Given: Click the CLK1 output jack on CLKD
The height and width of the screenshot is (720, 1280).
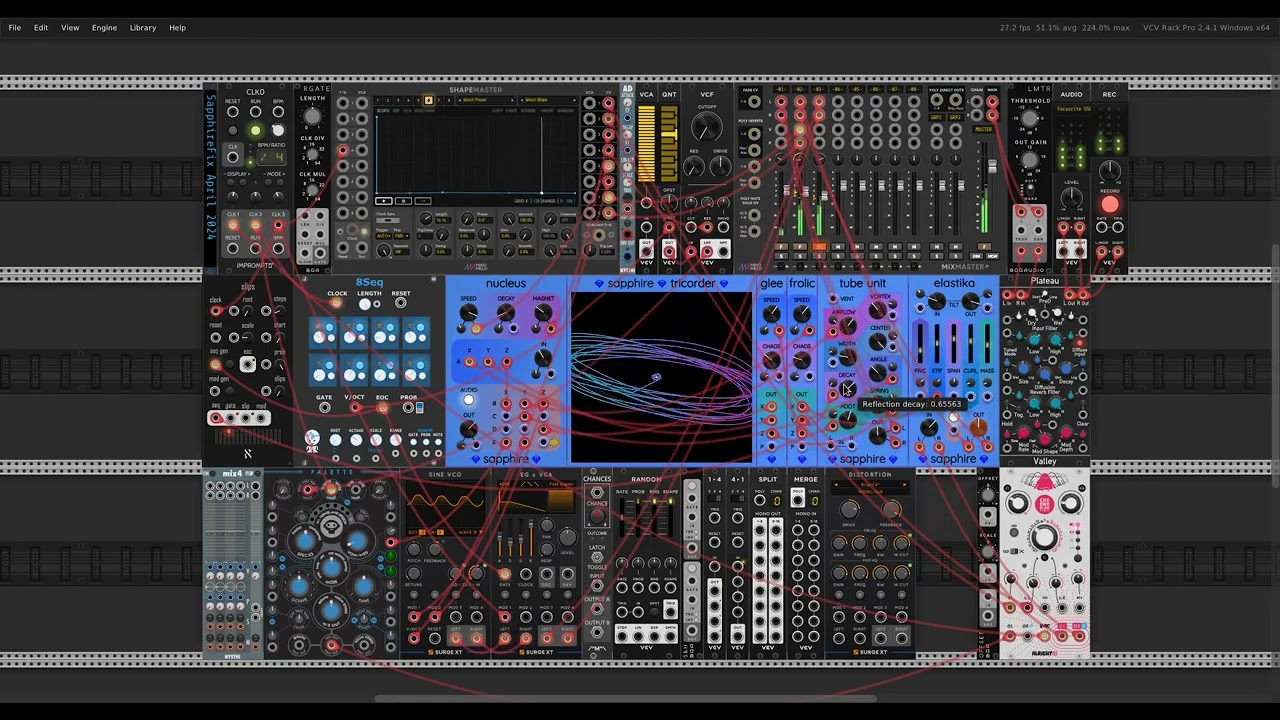Looking at the screenshot, I should pyautogui.click(x=232, y=224).
